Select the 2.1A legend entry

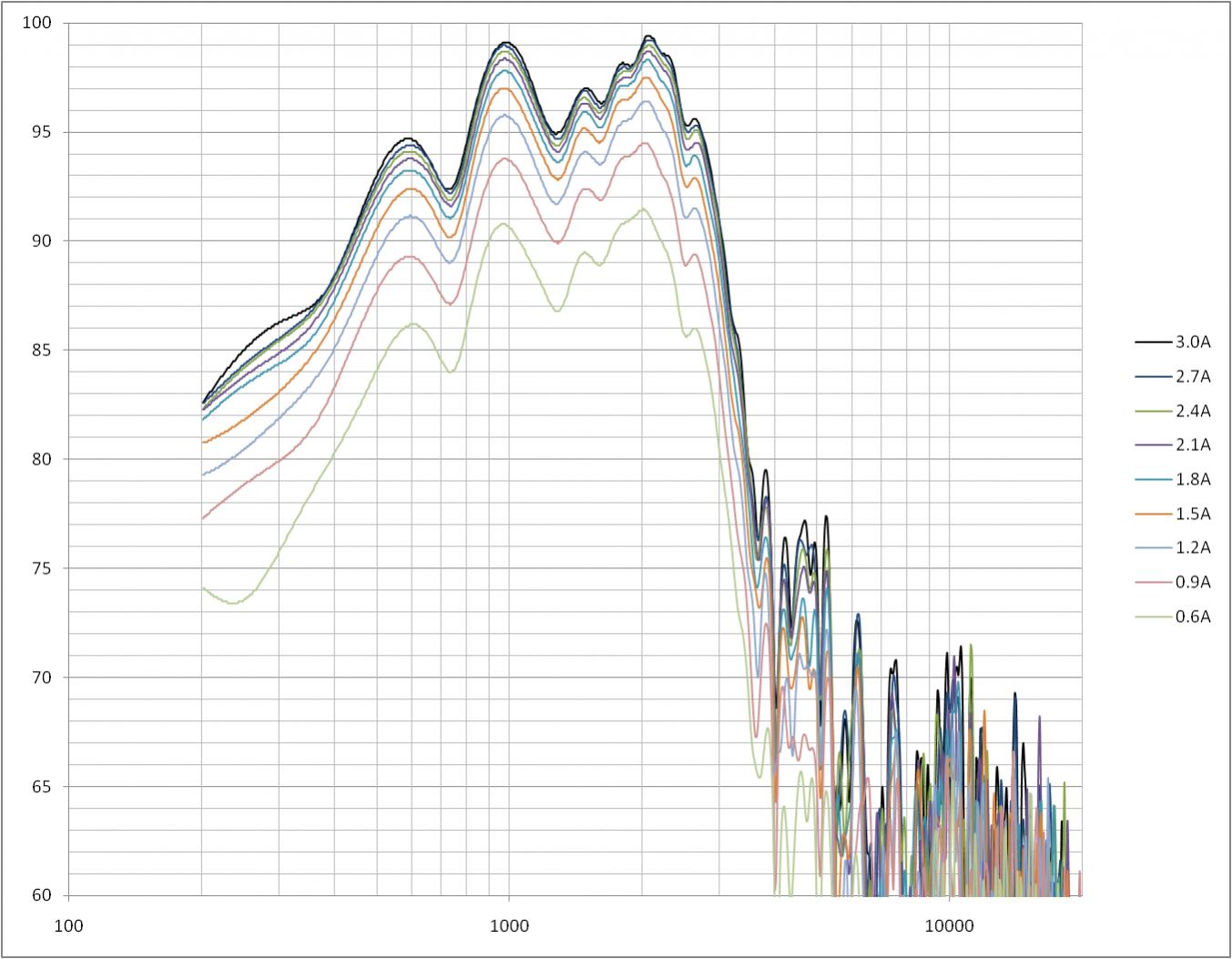[x=1173, y=444]
